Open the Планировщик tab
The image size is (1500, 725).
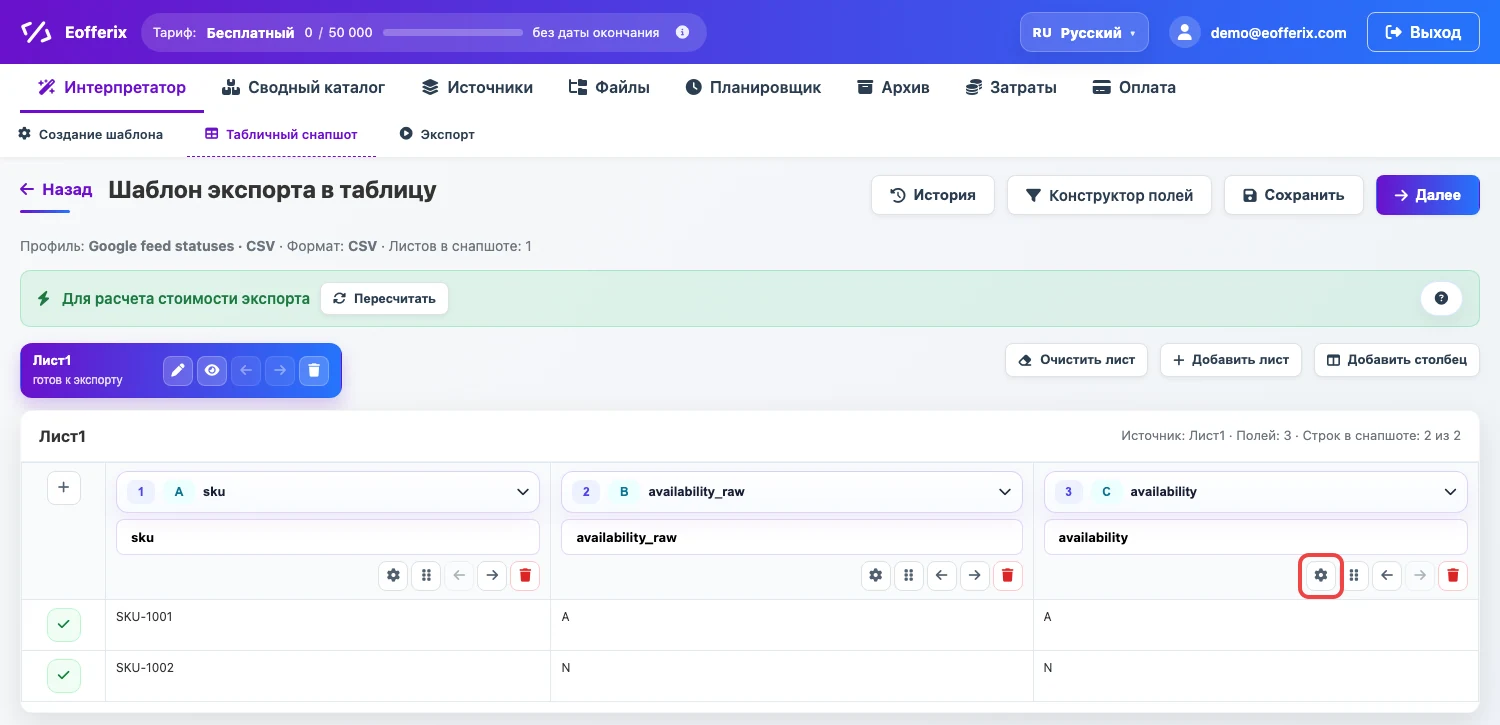click(x=753, y=87)
